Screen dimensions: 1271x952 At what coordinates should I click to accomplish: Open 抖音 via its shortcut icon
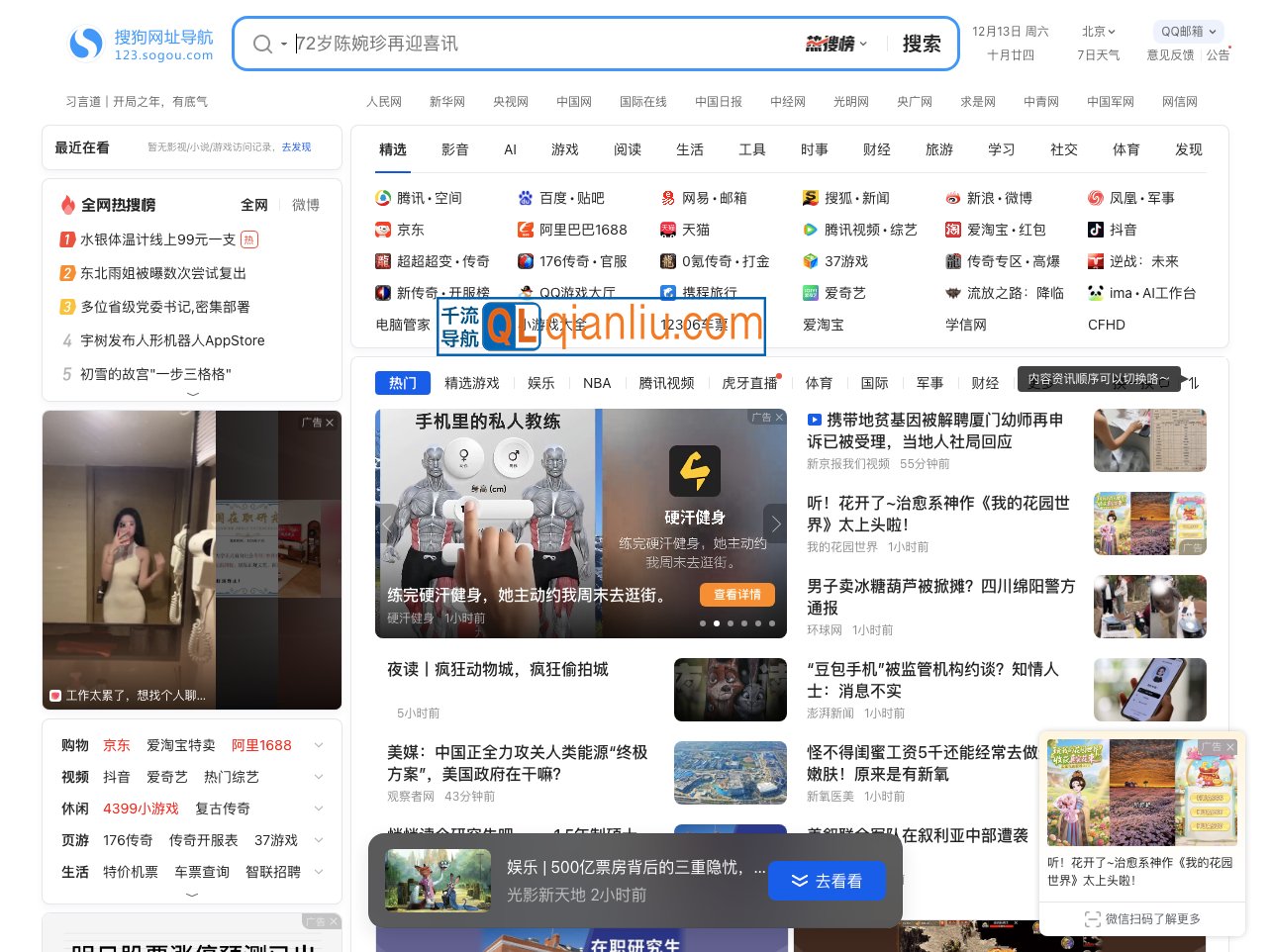(1095, 230)
